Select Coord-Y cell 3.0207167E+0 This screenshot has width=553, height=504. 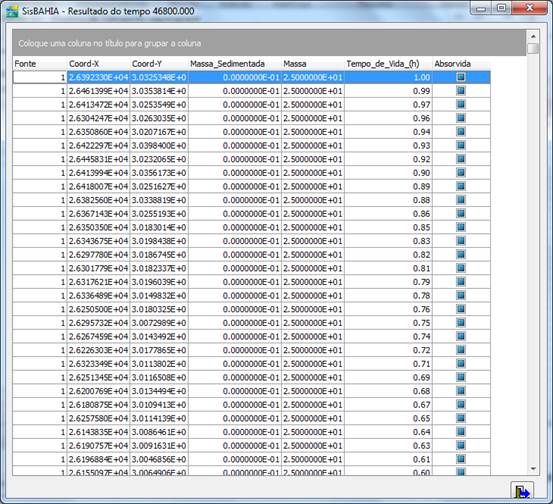(x=159, y=132)
